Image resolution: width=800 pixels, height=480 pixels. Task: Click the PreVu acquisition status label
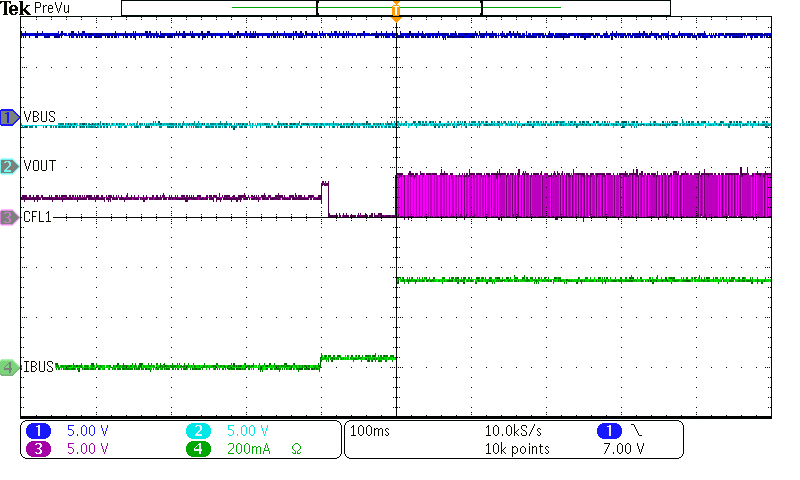pos(51,8)
